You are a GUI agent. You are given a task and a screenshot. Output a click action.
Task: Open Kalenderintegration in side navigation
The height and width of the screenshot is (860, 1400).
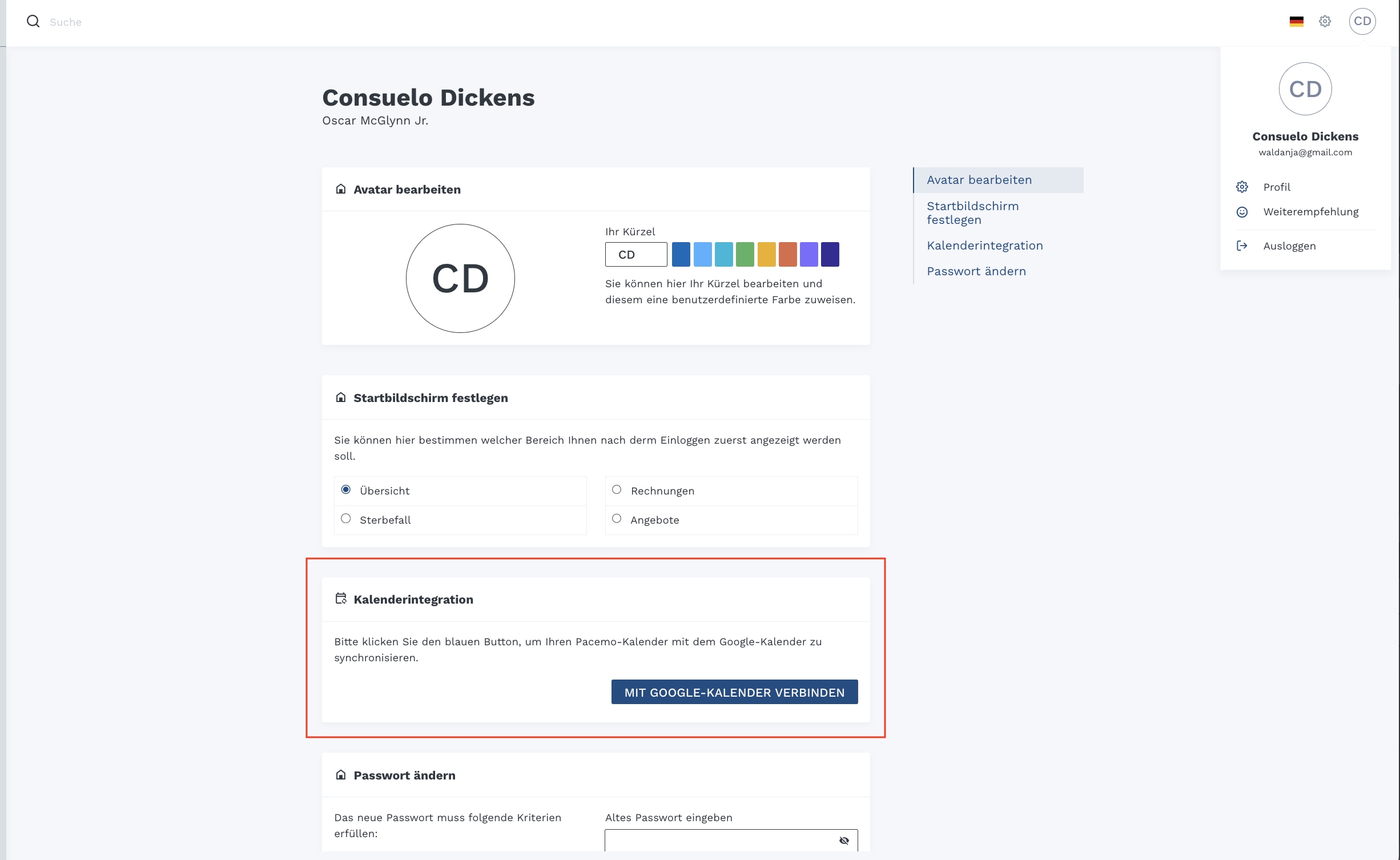point(985,246)
